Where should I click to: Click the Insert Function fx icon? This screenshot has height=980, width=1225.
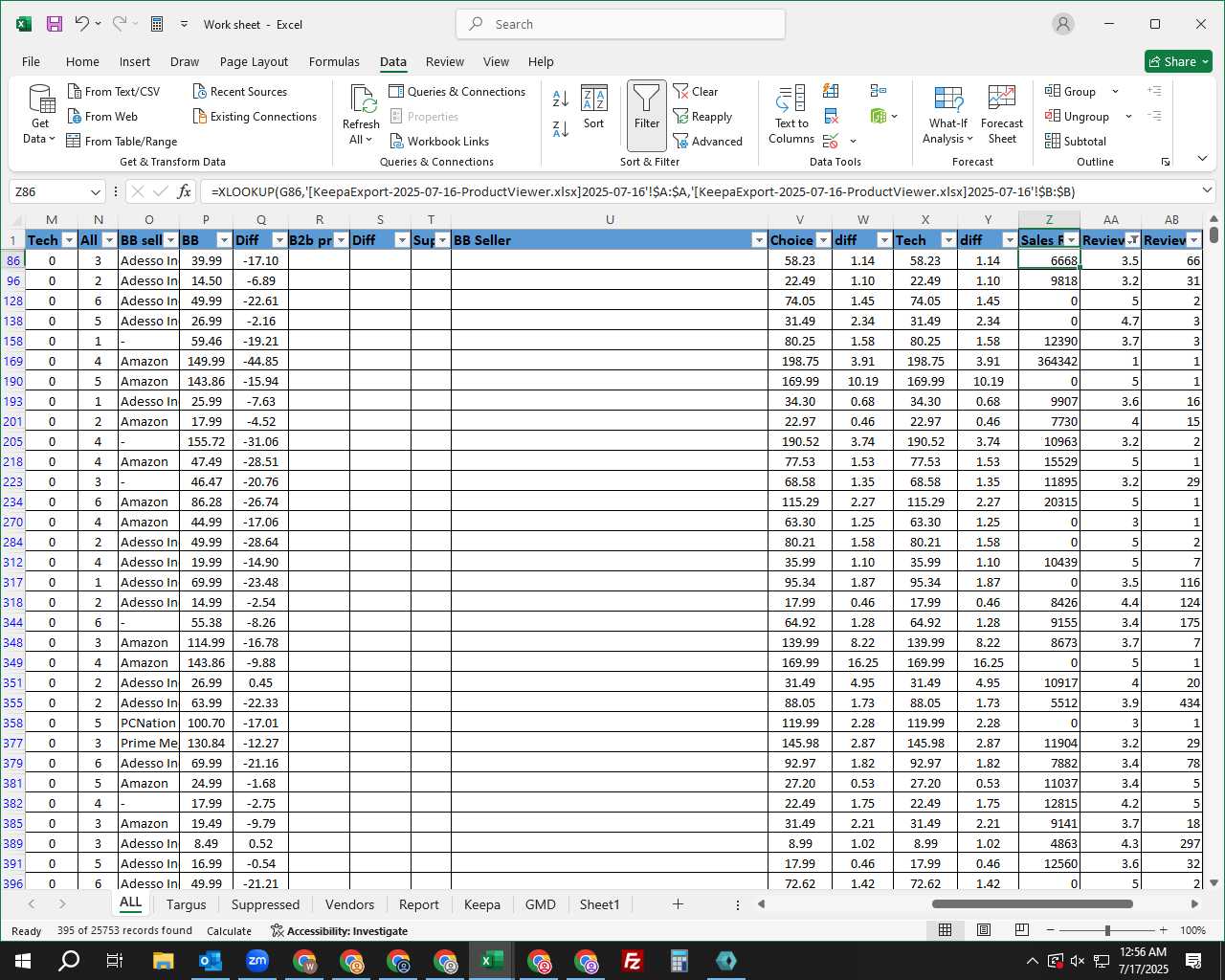[x=185, y=191]
